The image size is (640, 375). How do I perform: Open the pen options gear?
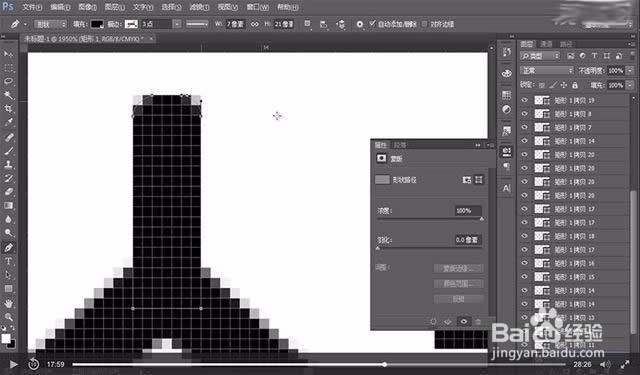(x=360, y=24)
